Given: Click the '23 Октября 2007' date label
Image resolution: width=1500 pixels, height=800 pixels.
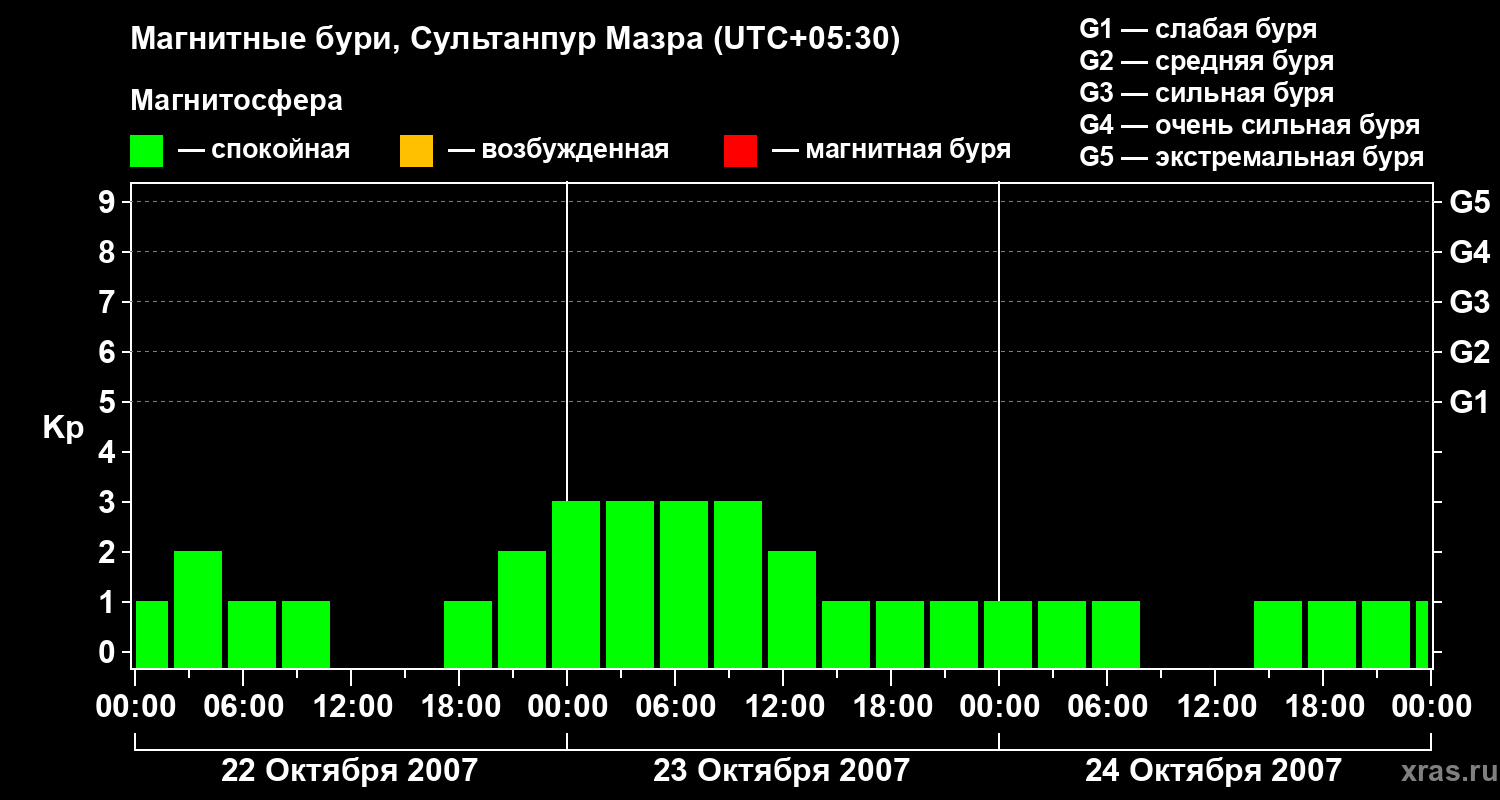Looking at the screenshot, I should [781, 771].
